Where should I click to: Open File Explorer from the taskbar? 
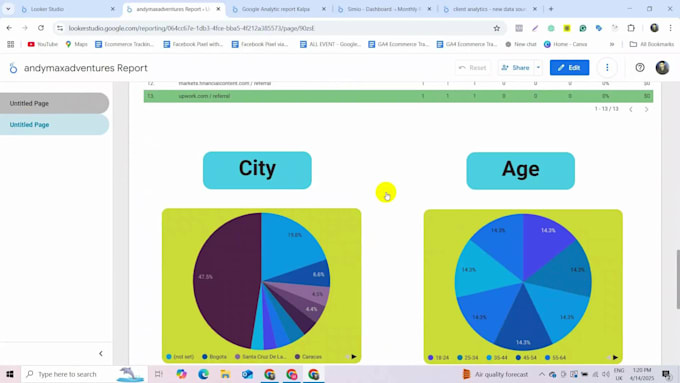click(226, 374)
